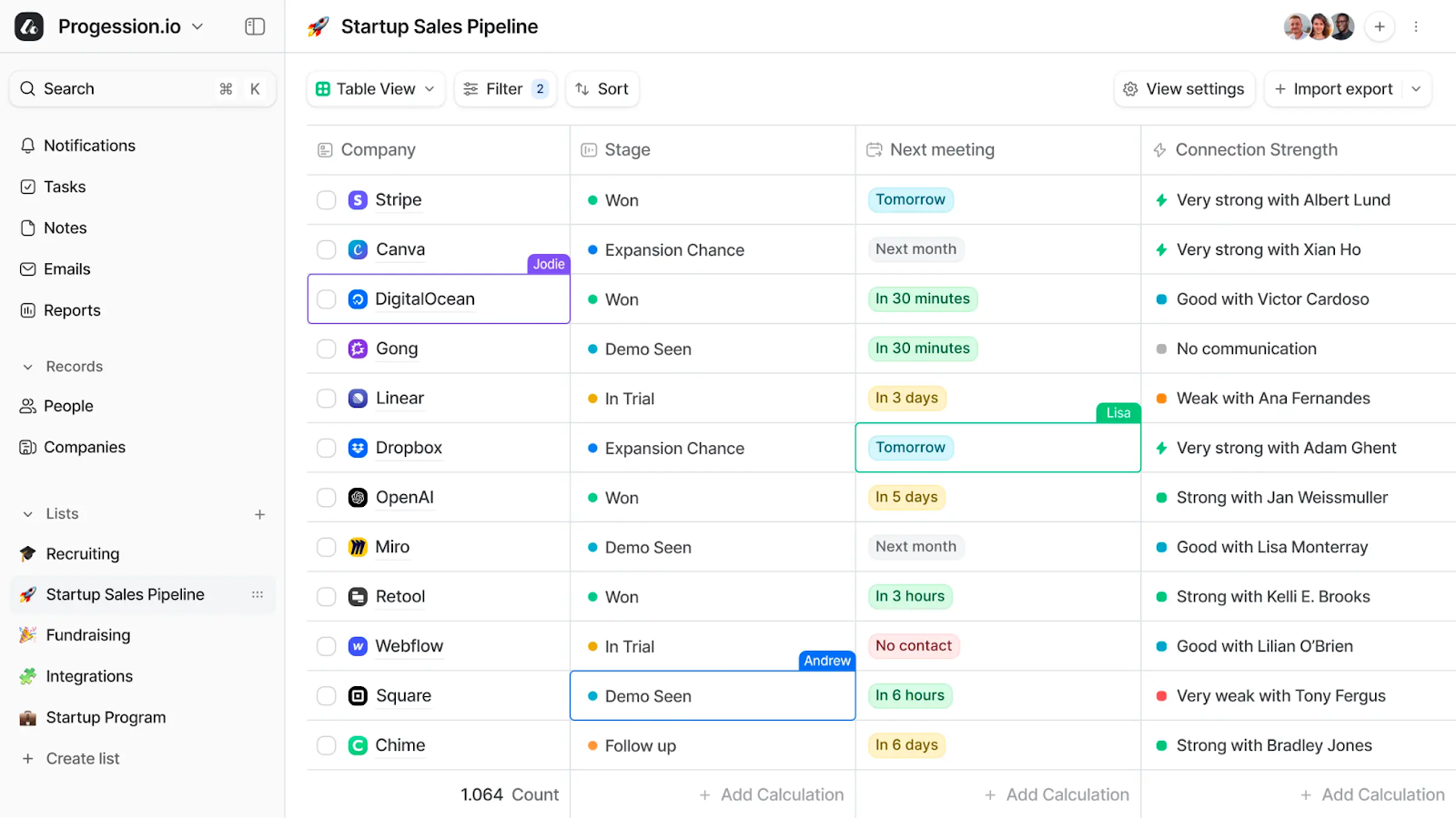
Task: Toggle the sidebar collapse icon
Action: [x=254, y=26]
